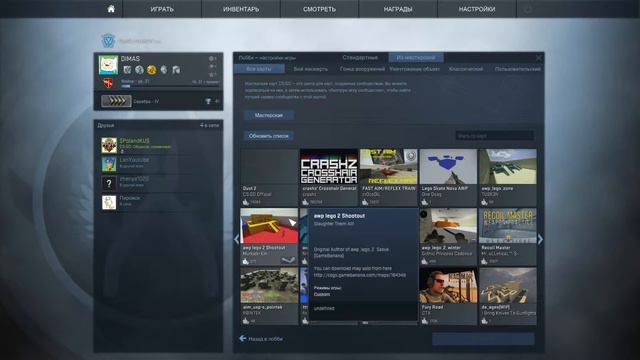This screenshot has width=640, height=360.
Task: Open the home screen icon
Action: point(111,9)
